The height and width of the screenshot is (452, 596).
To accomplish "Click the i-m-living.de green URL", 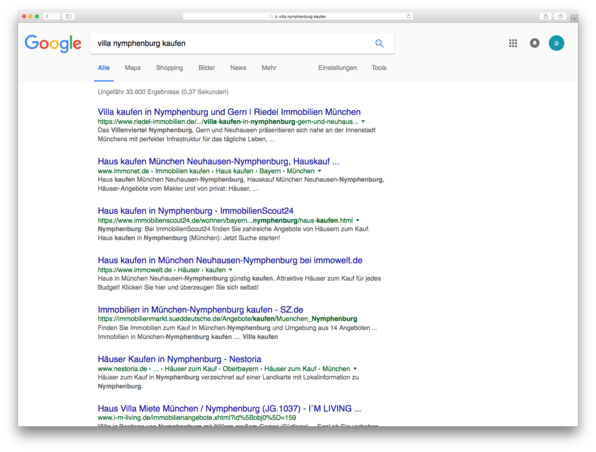I will 197,417.
